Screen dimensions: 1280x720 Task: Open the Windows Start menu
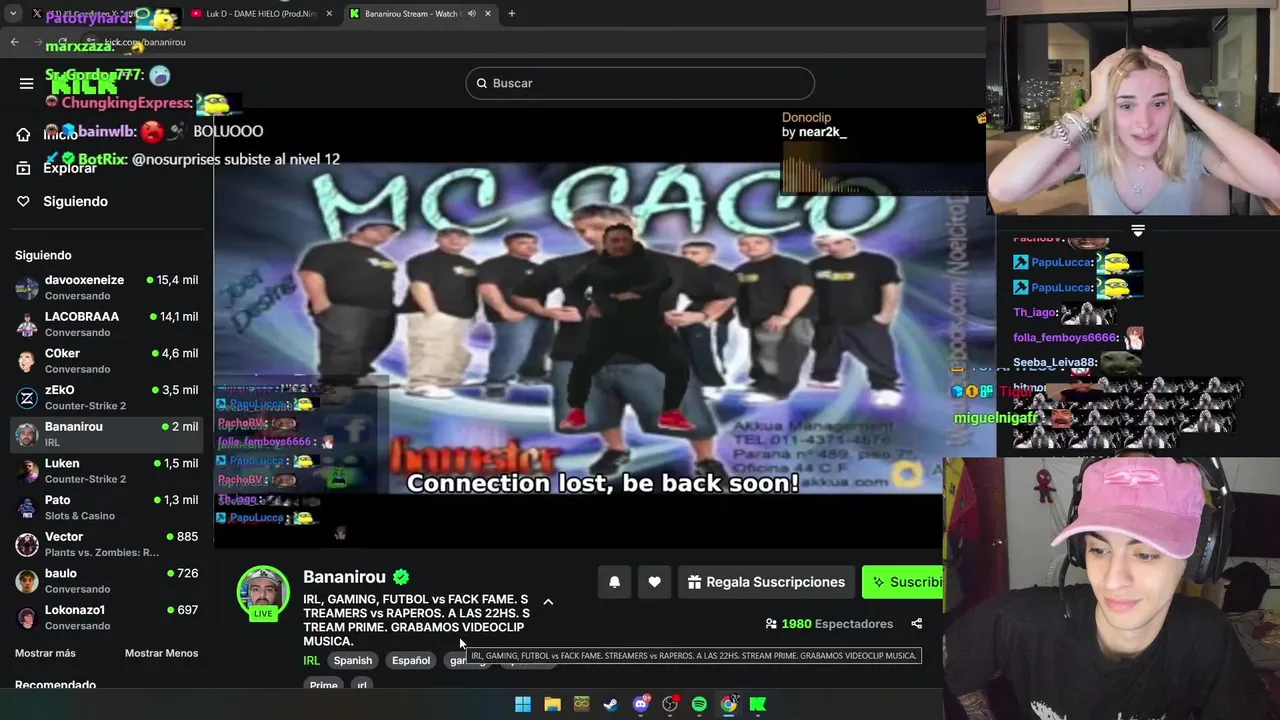click(523, 704)
